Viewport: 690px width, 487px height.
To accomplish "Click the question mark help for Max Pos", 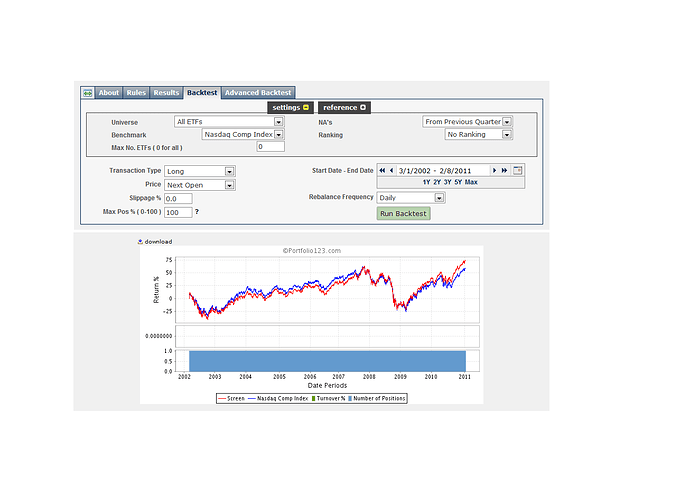I will (197, 212).
